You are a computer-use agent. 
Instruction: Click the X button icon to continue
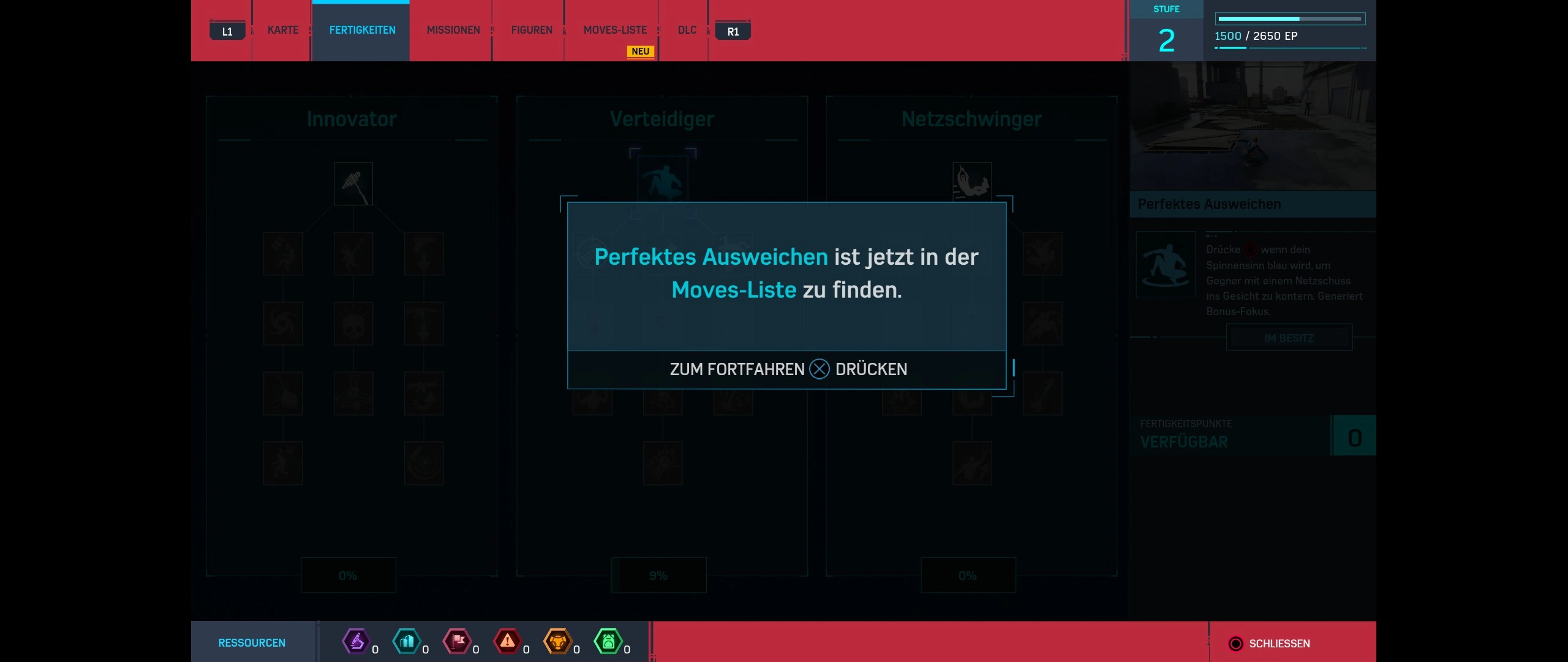(x=820, y=369)
